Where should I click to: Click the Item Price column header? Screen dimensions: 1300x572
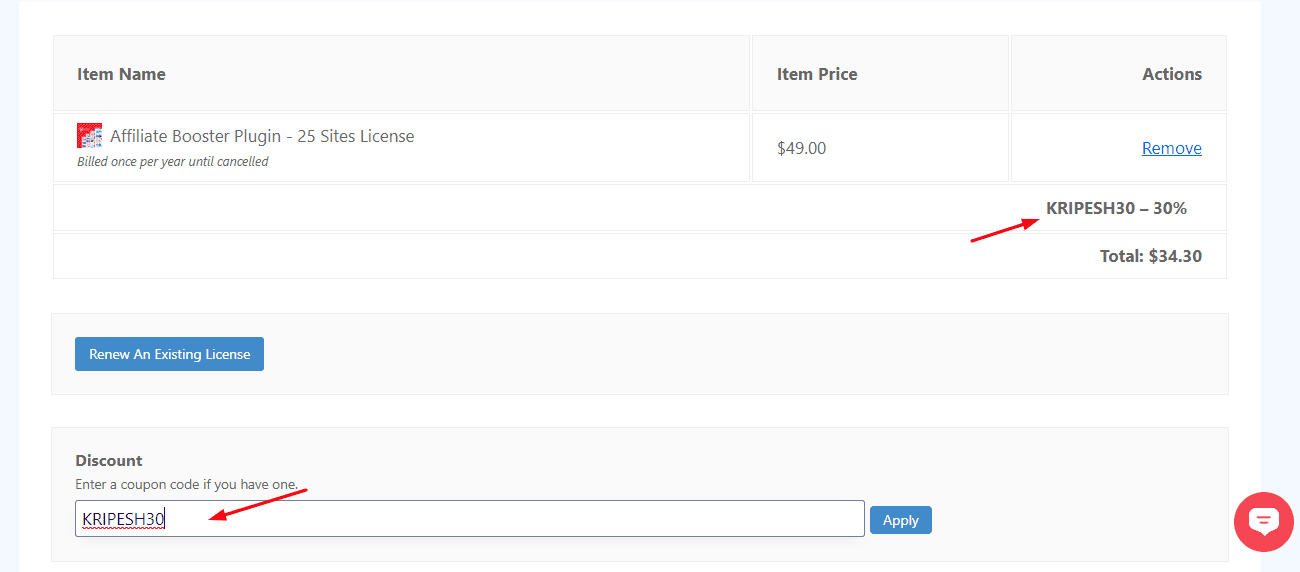point(817,74)
